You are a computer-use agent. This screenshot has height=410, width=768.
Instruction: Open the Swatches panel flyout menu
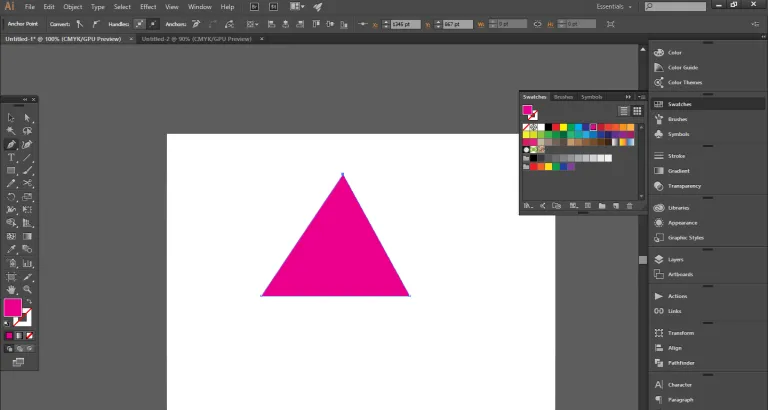641,97
